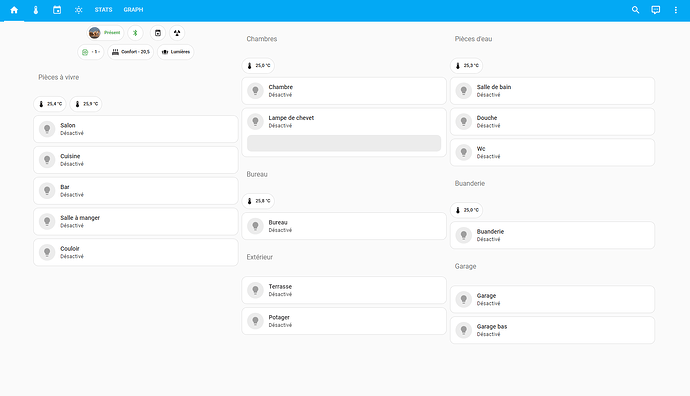Switch to the thermometer view tab
Image resolution: width=690 pixels, height=396 pixels.
tap(36, 10)
